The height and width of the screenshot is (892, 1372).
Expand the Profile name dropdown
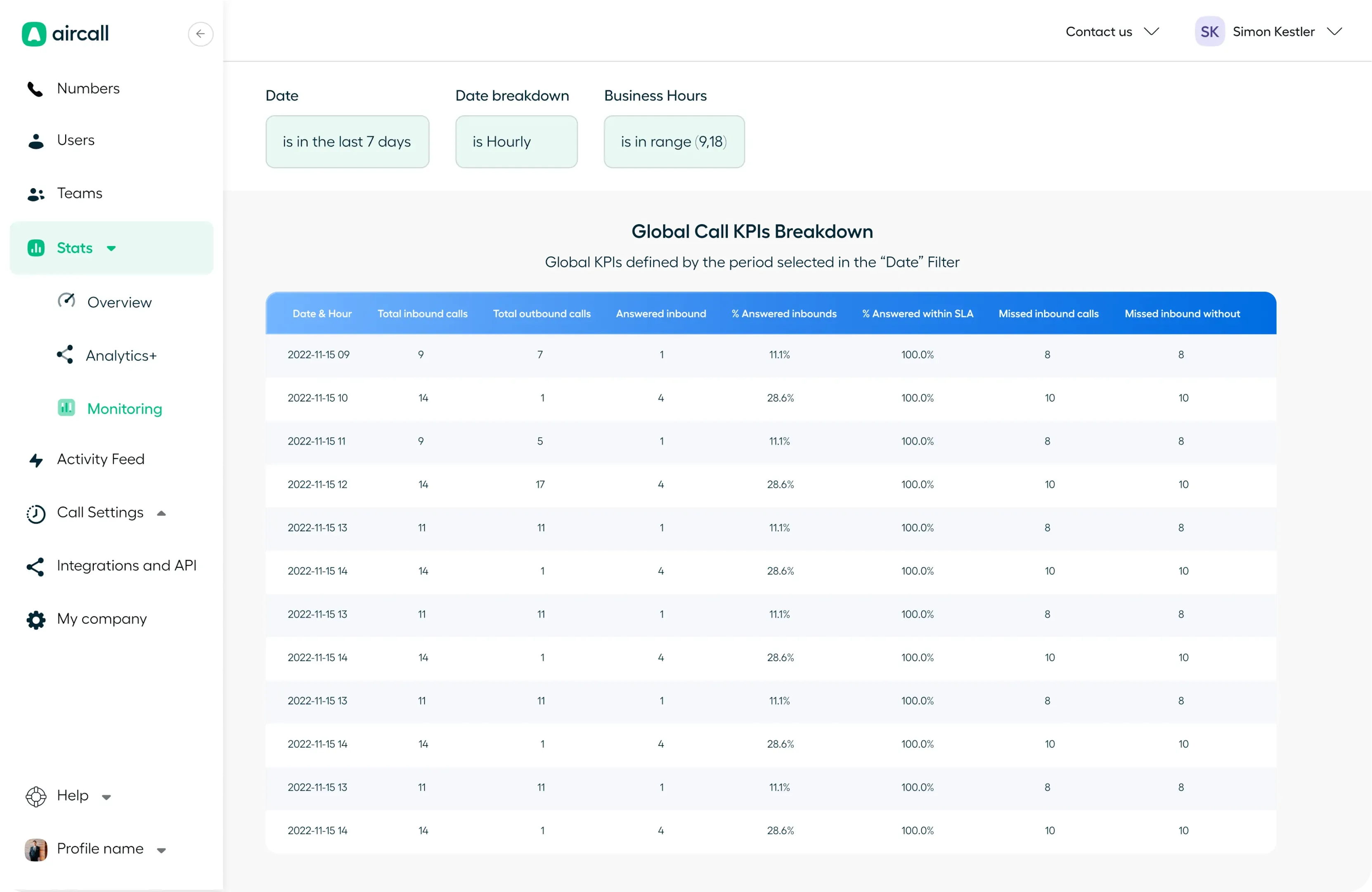(x=161, y=849)
